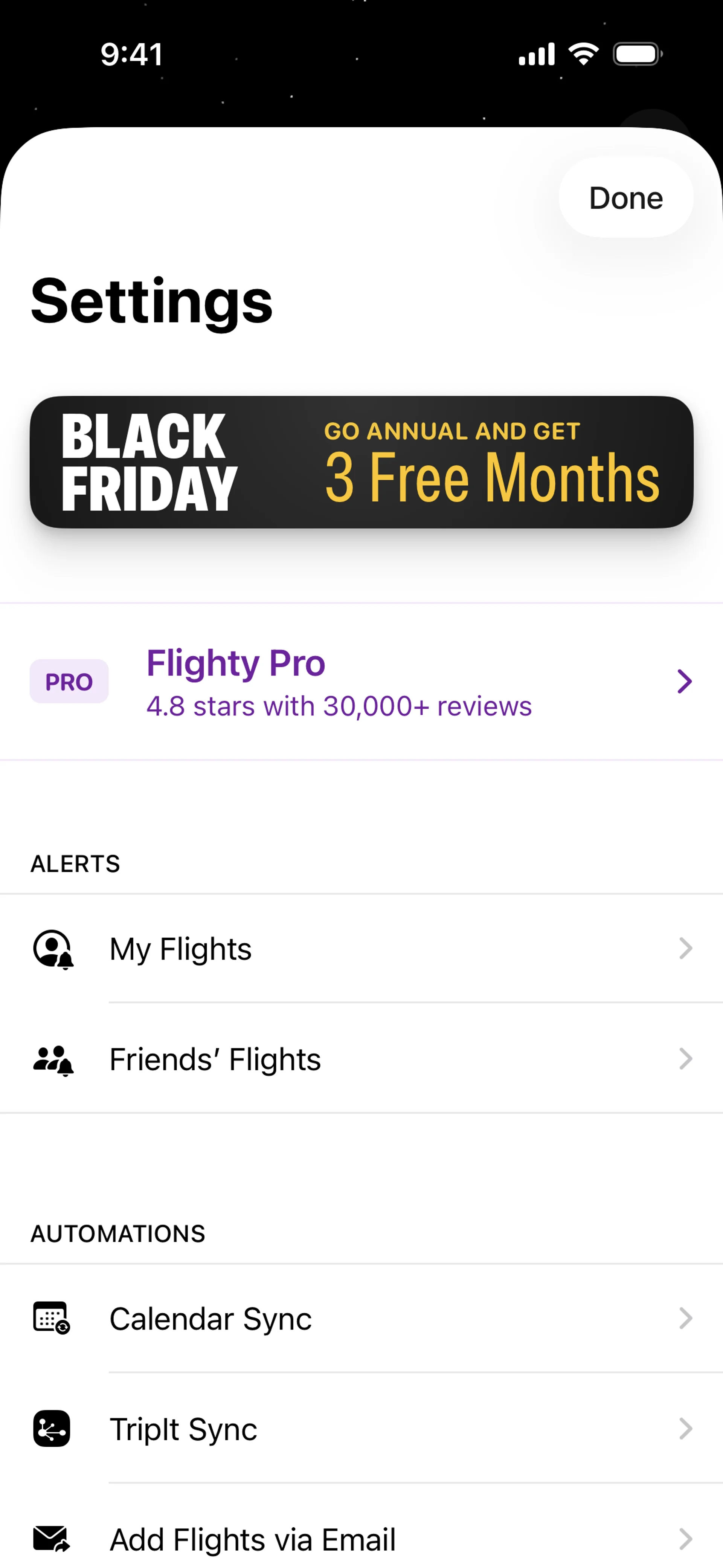Viewport: 723px width, 1568px height.
Task: Tap the Calendar Sync calendar icon
Action: tap(52, 1319)
